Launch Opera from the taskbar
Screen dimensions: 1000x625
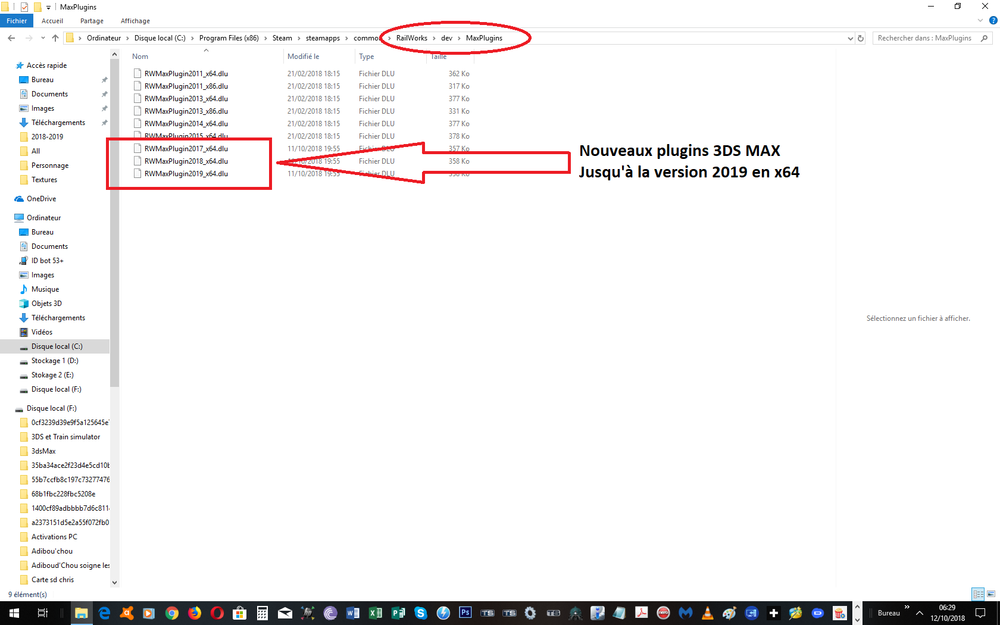(217, 614)
